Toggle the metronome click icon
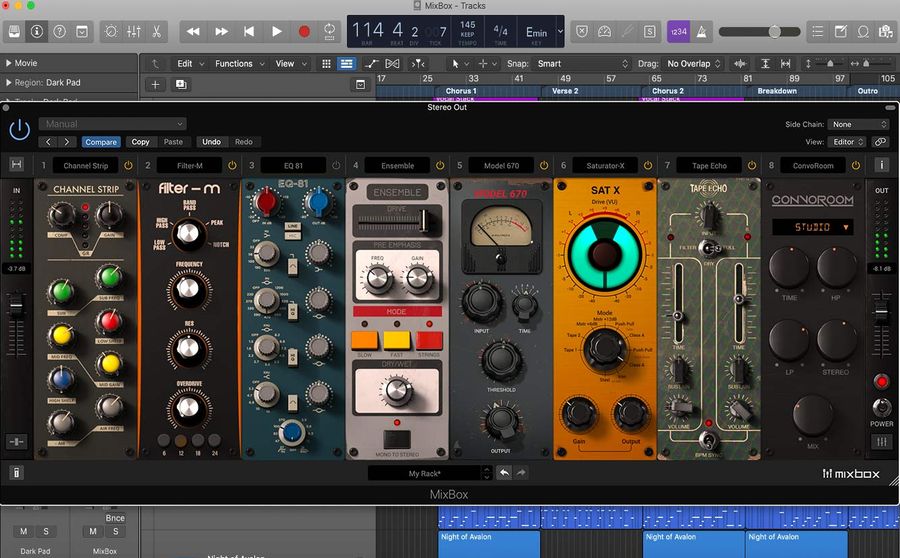This screenshot has width=900, height=558. pos(701,32)
